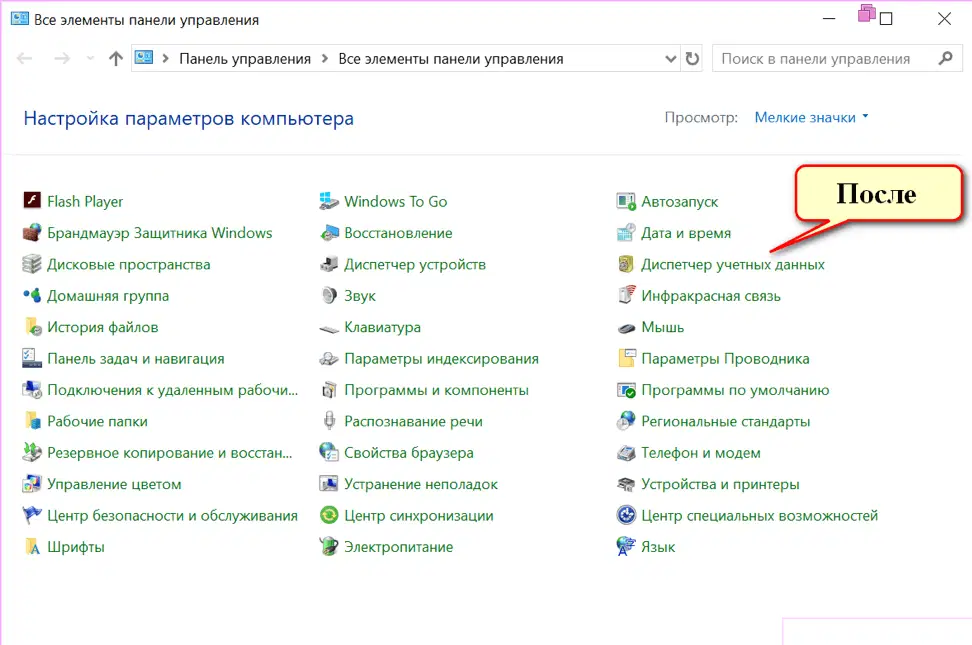Open the Восстановление icon
Screen dimensions: 972x645
(x=329, y=233)
